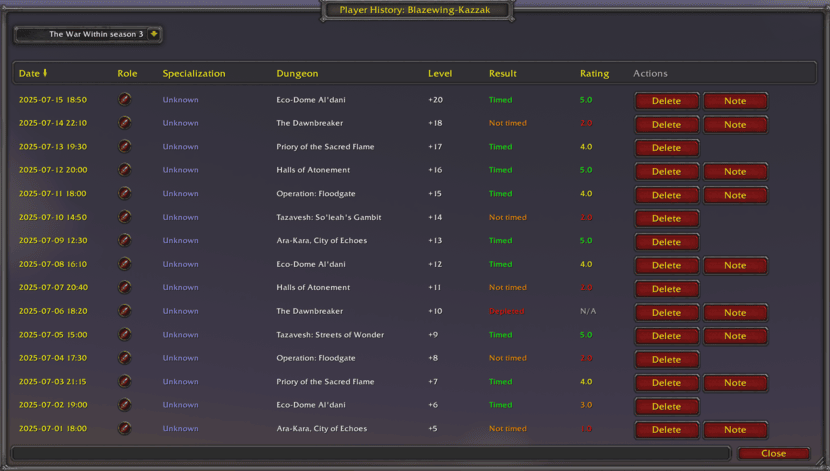Image resolution: width=830 pixels, height=471 pixels.
Task: Click role icon for 2025-07-06 run
Action: [124, 311]
